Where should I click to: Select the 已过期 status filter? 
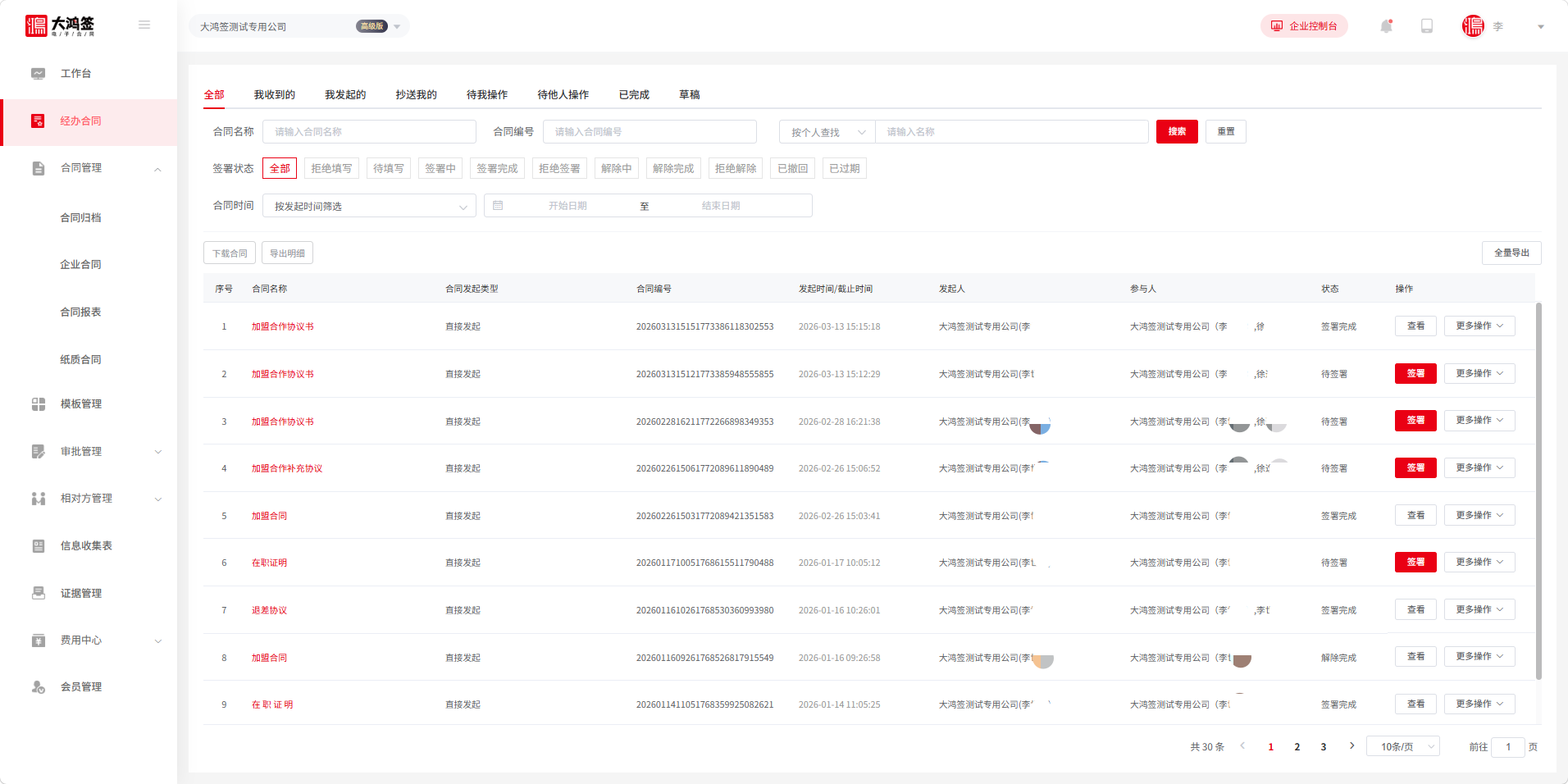click(844, 169)
